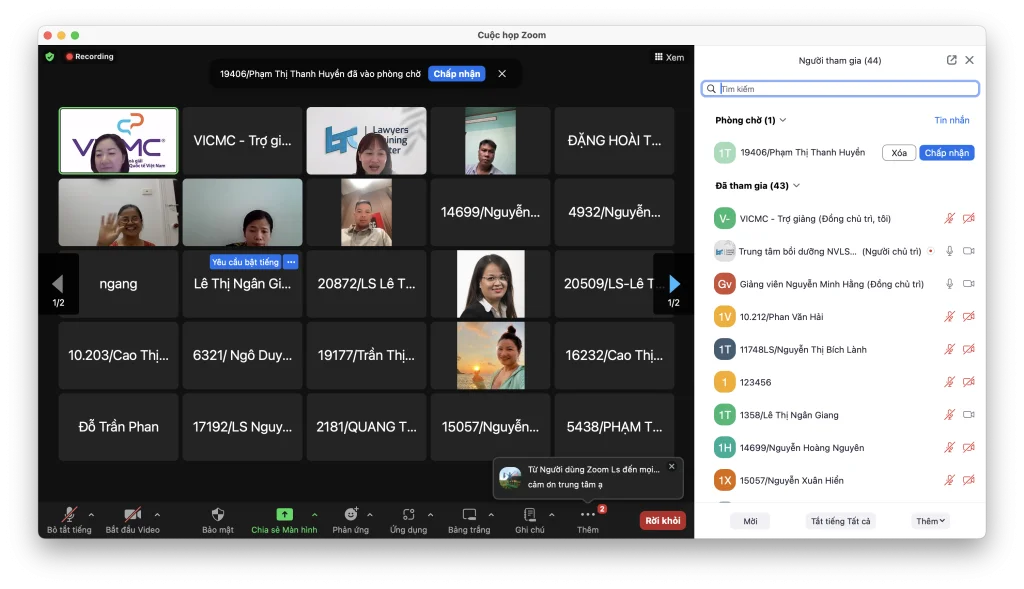The height and width of the screenshot is (589, 1024).
Task: Open the Ứng dụng apps icon
Action: [x=408, y=514]
